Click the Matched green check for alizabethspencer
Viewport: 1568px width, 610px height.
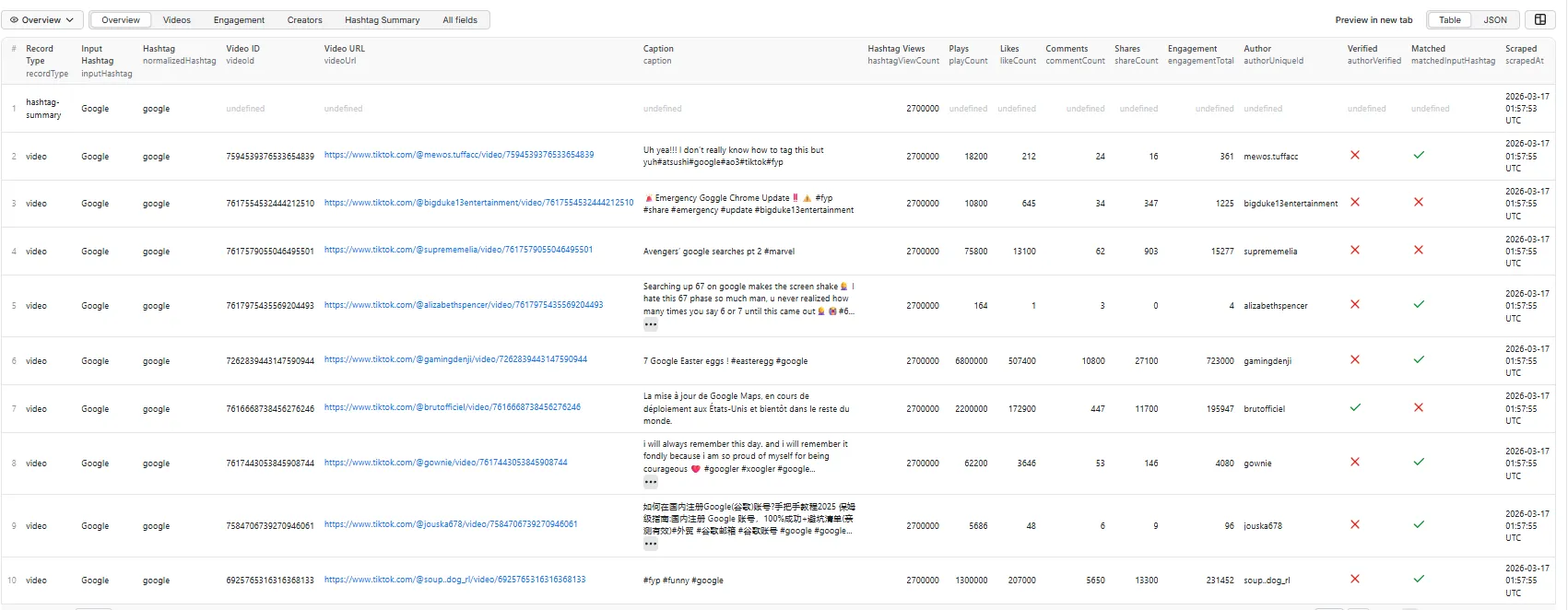coord(1419,304)
